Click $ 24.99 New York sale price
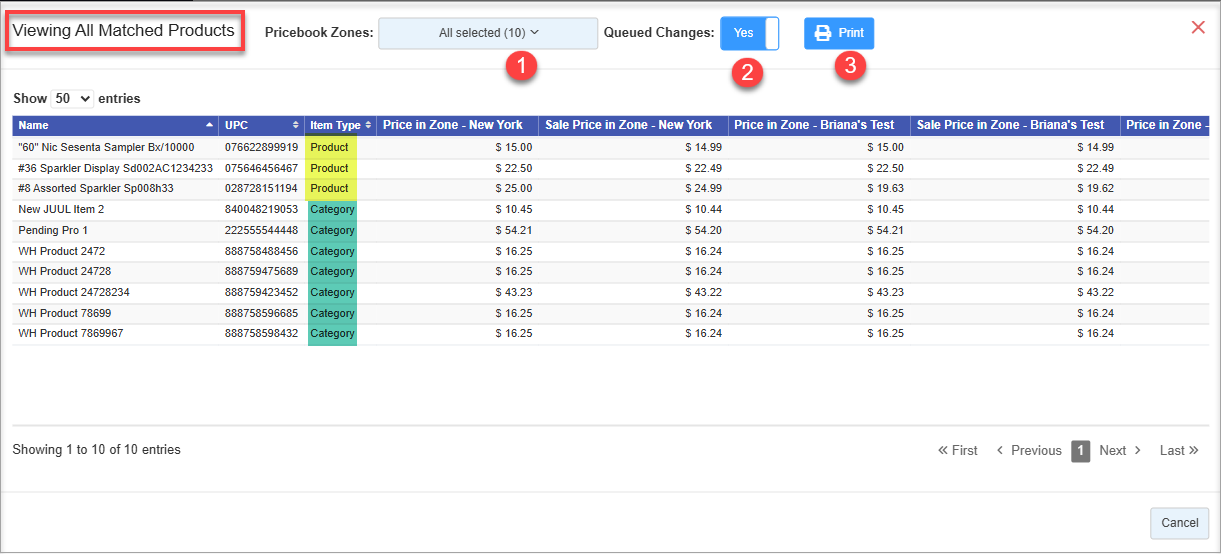1221x554 pixels. click(x=704, y=188)
